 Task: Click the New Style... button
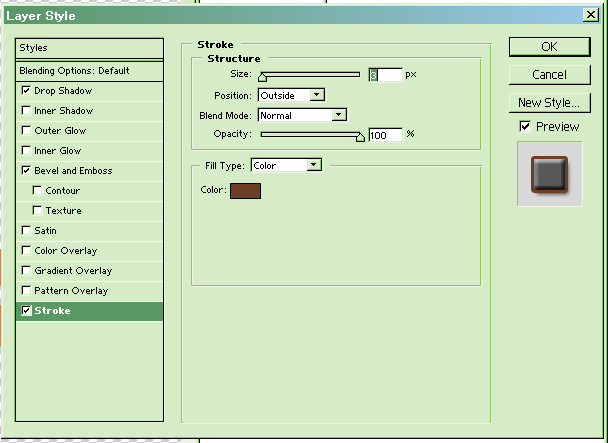(548, 103)
